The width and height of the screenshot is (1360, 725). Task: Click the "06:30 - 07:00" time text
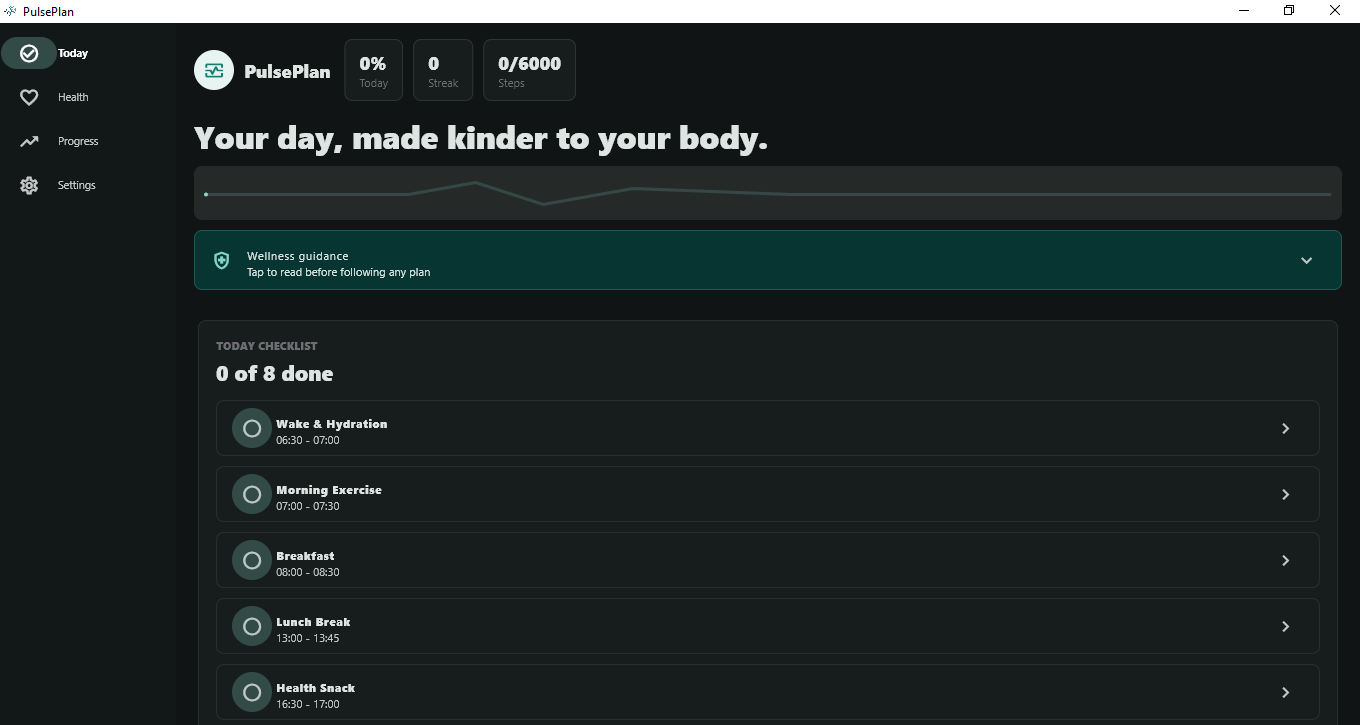[308, 440]
